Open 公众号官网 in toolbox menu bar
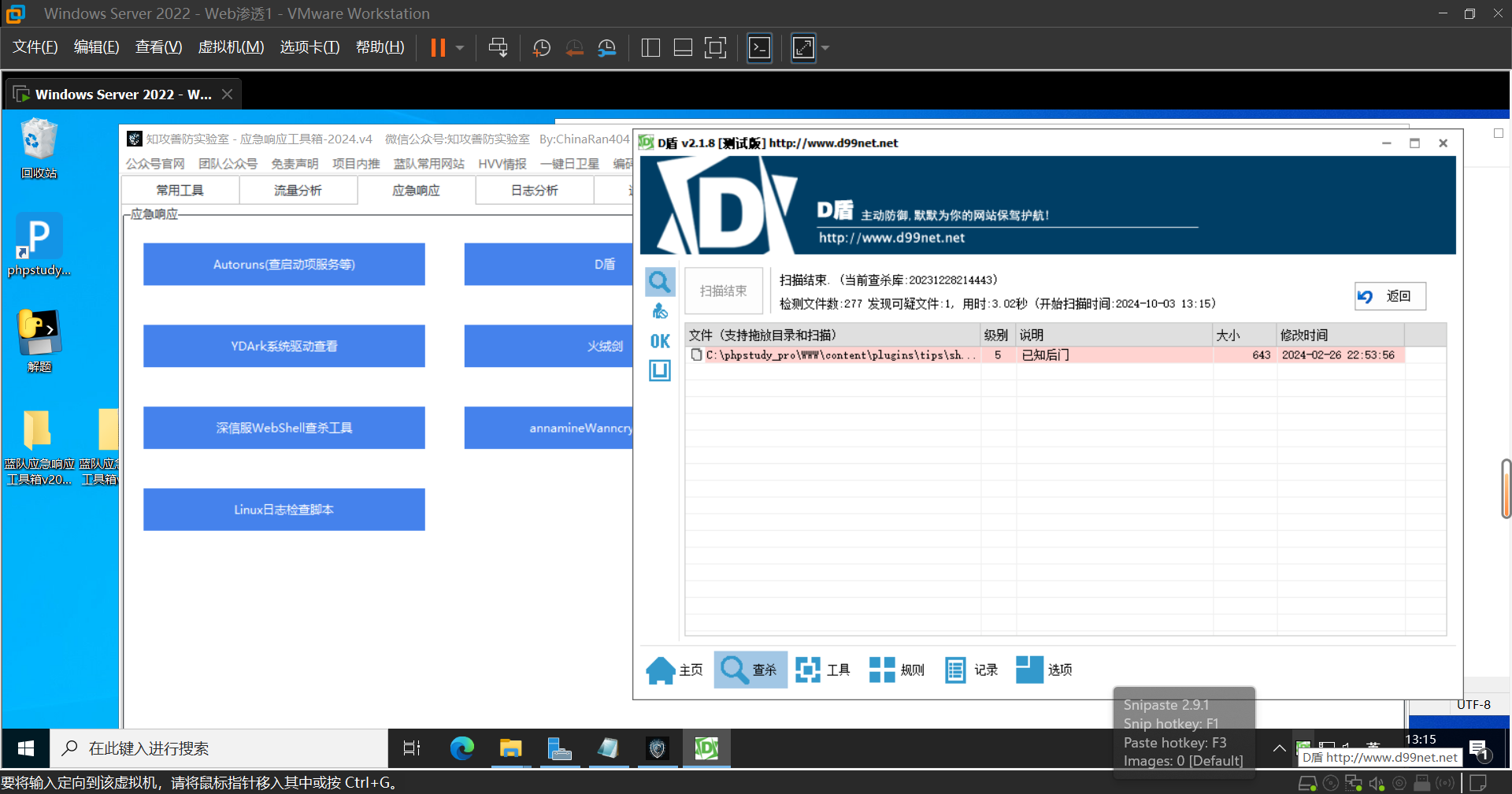1512x794 pixels. coord(155,164)
